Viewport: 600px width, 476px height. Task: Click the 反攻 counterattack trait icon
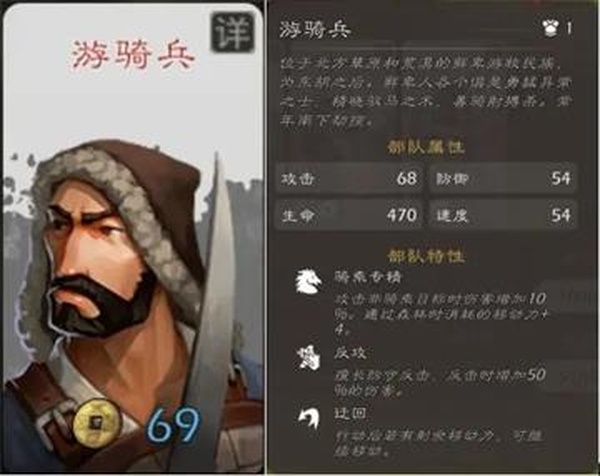point(309,357)
